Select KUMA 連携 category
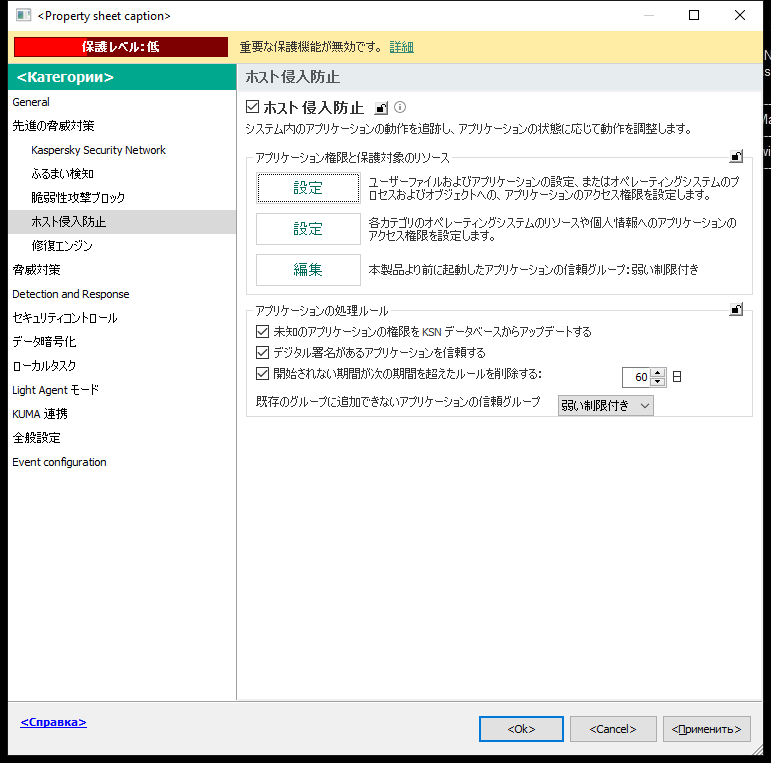 [122, 414]
